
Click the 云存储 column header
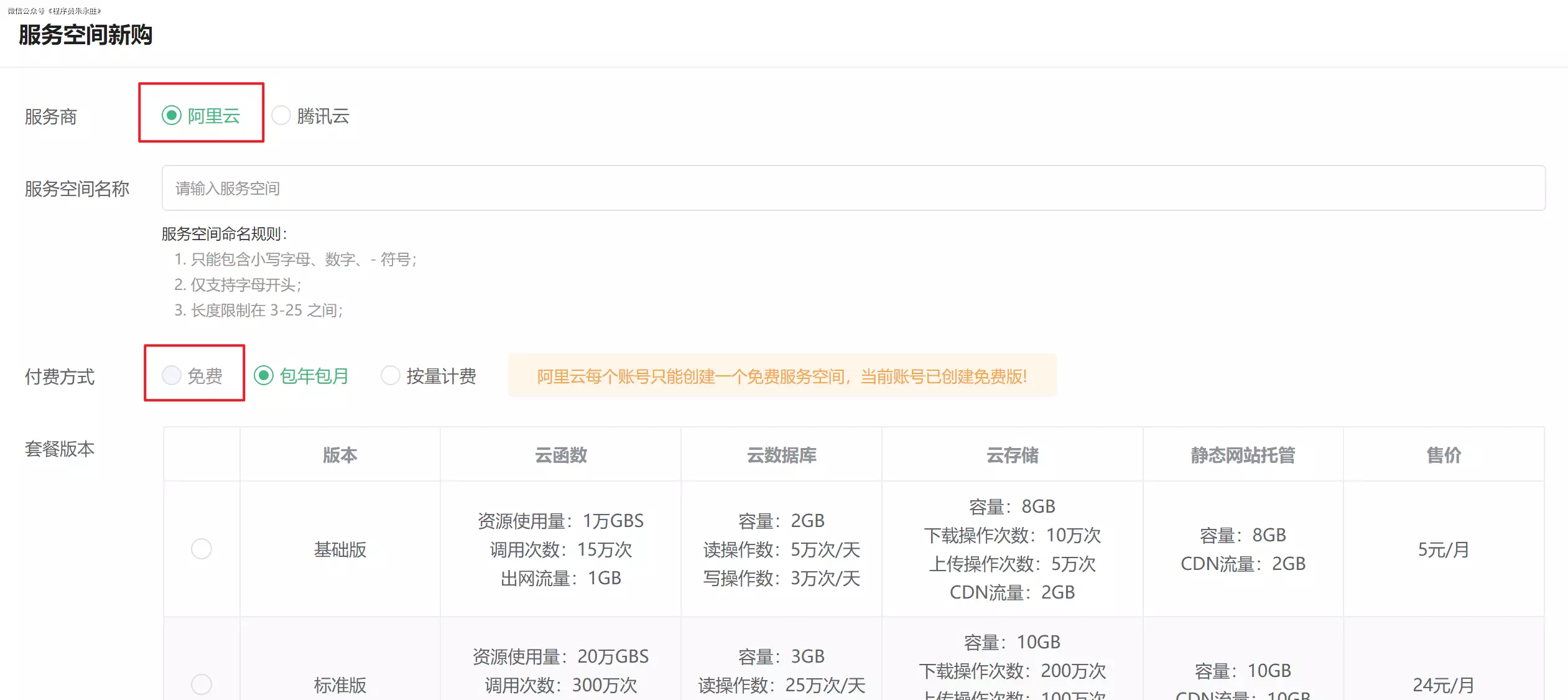coord(1012,455)
